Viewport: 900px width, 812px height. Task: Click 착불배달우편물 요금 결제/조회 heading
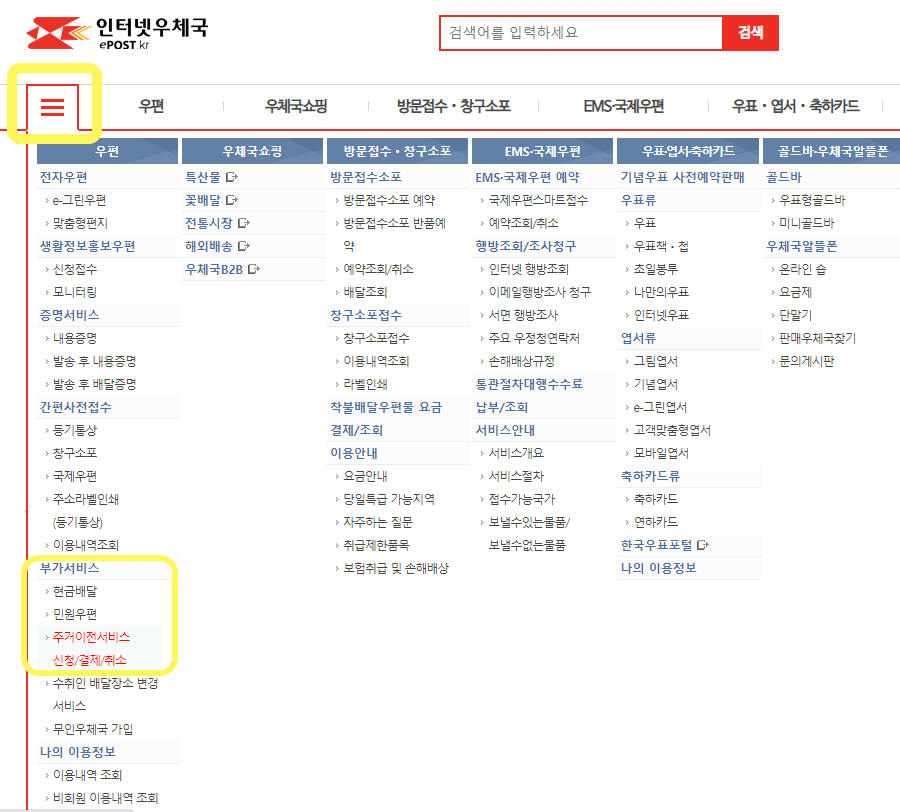386,418
